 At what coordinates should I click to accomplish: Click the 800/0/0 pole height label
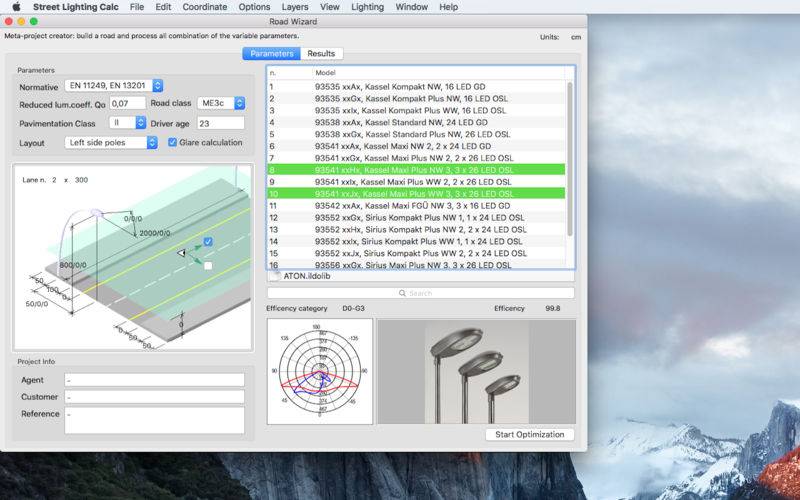(73, 265)
